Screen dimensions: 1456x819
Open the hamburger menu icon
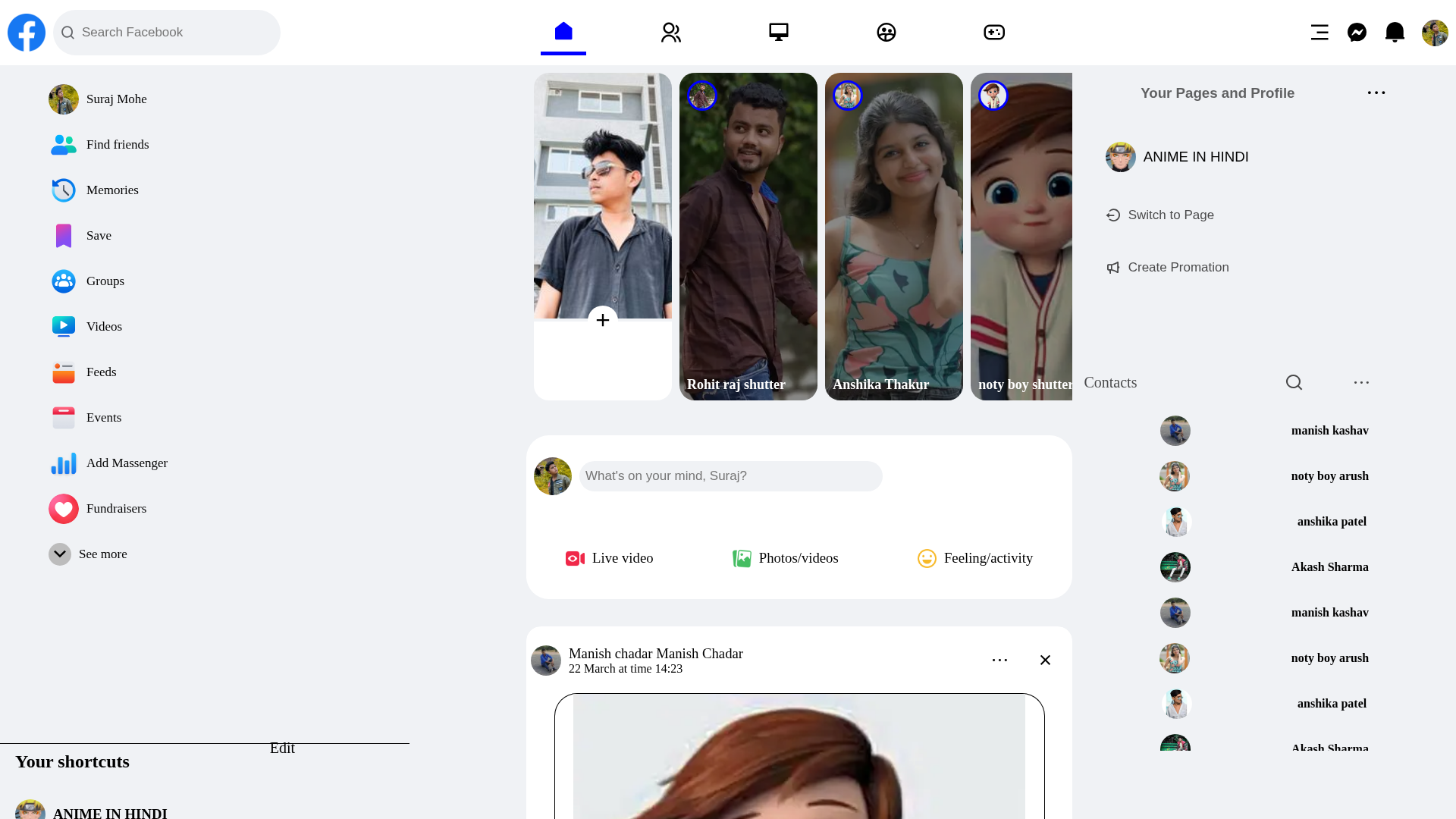[x=1319, y=32]
